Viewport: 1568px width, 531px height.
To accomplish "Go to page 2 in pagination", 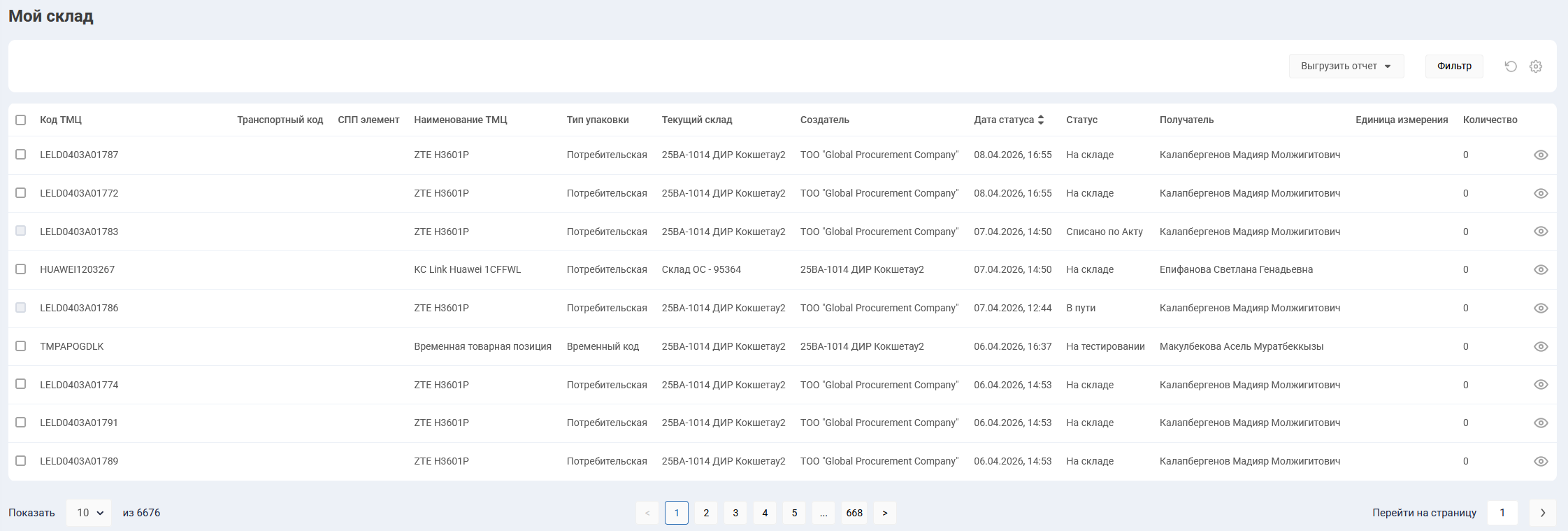I will 706,513.
